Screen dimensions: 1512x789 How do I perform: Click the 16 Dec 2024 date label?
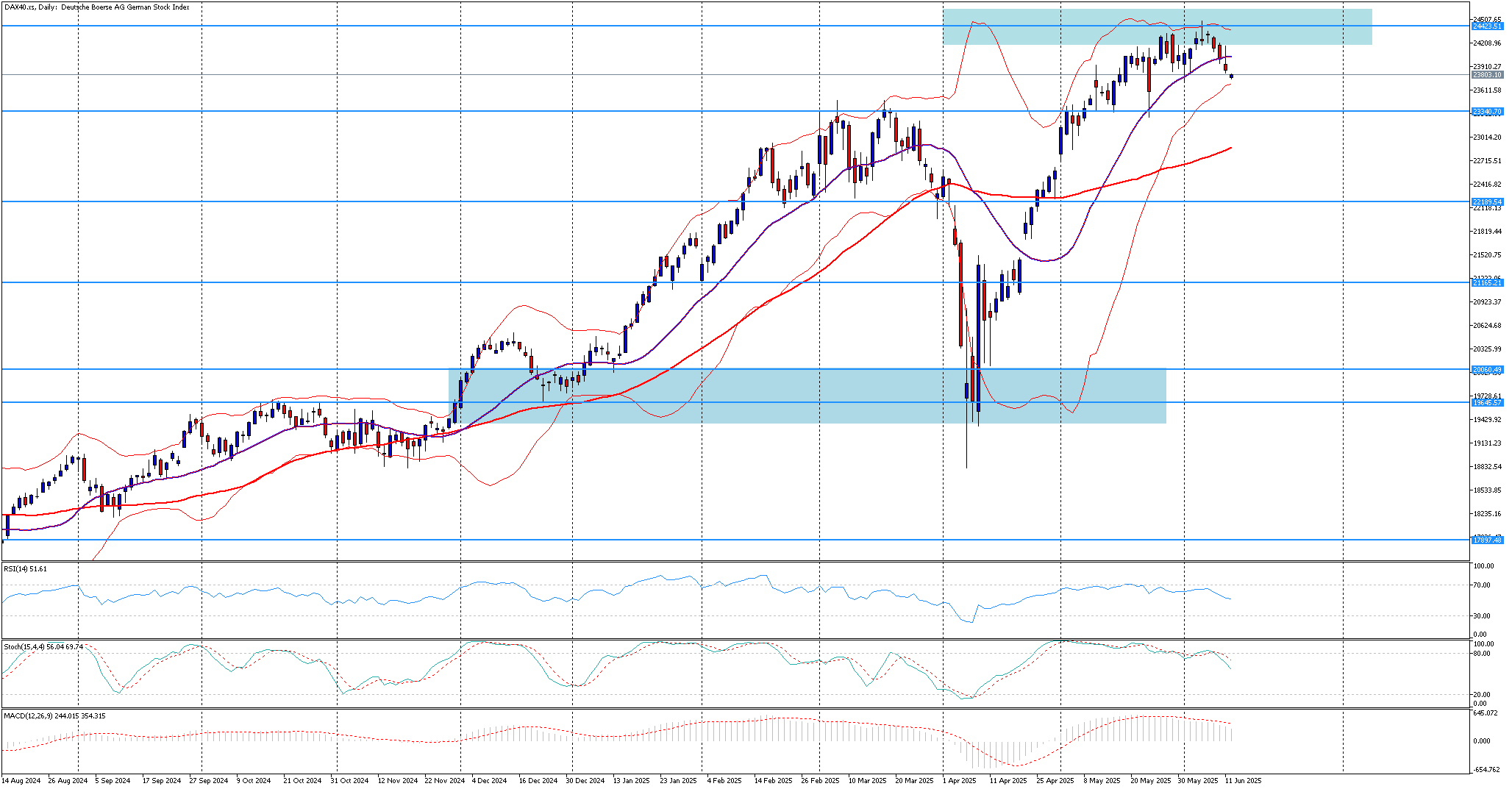538,781
